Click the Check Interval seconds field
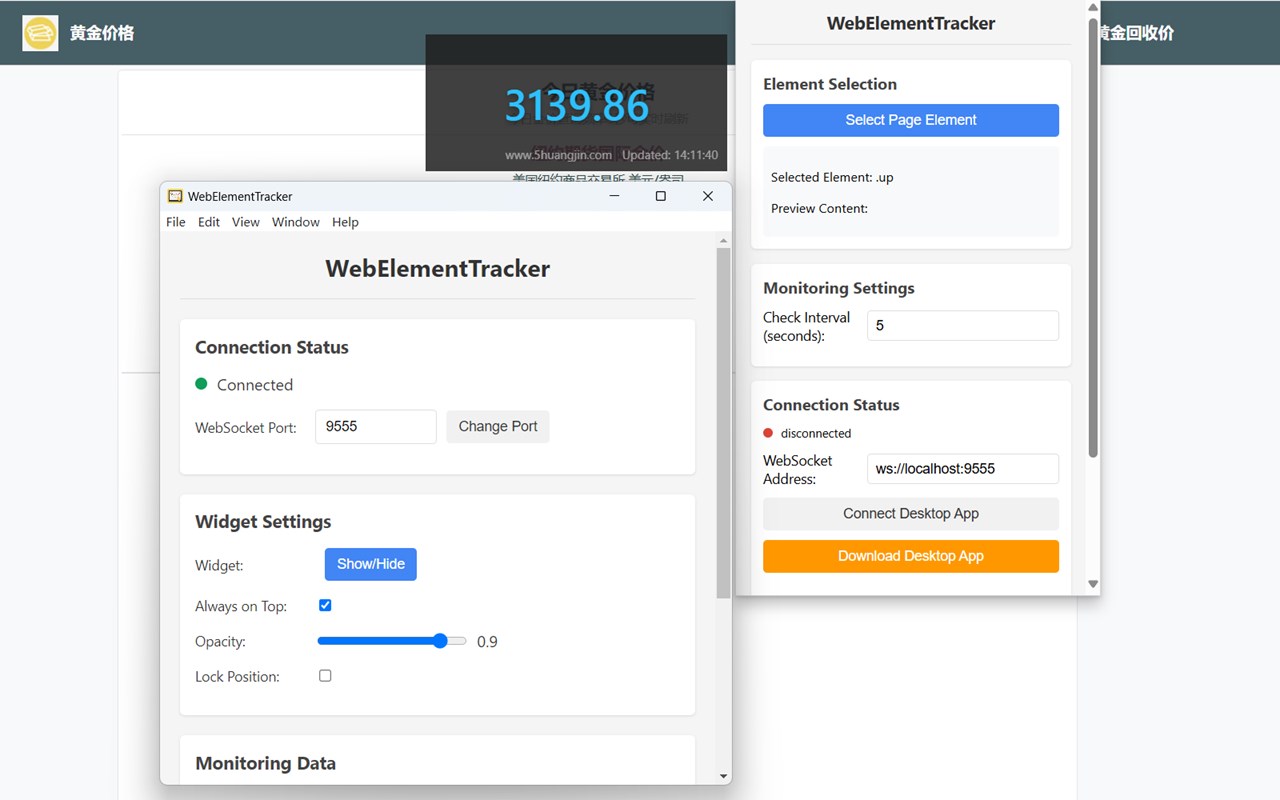The width and height of the screenshot is (1280, 800). pyautogui.click(x=963, y=326)
